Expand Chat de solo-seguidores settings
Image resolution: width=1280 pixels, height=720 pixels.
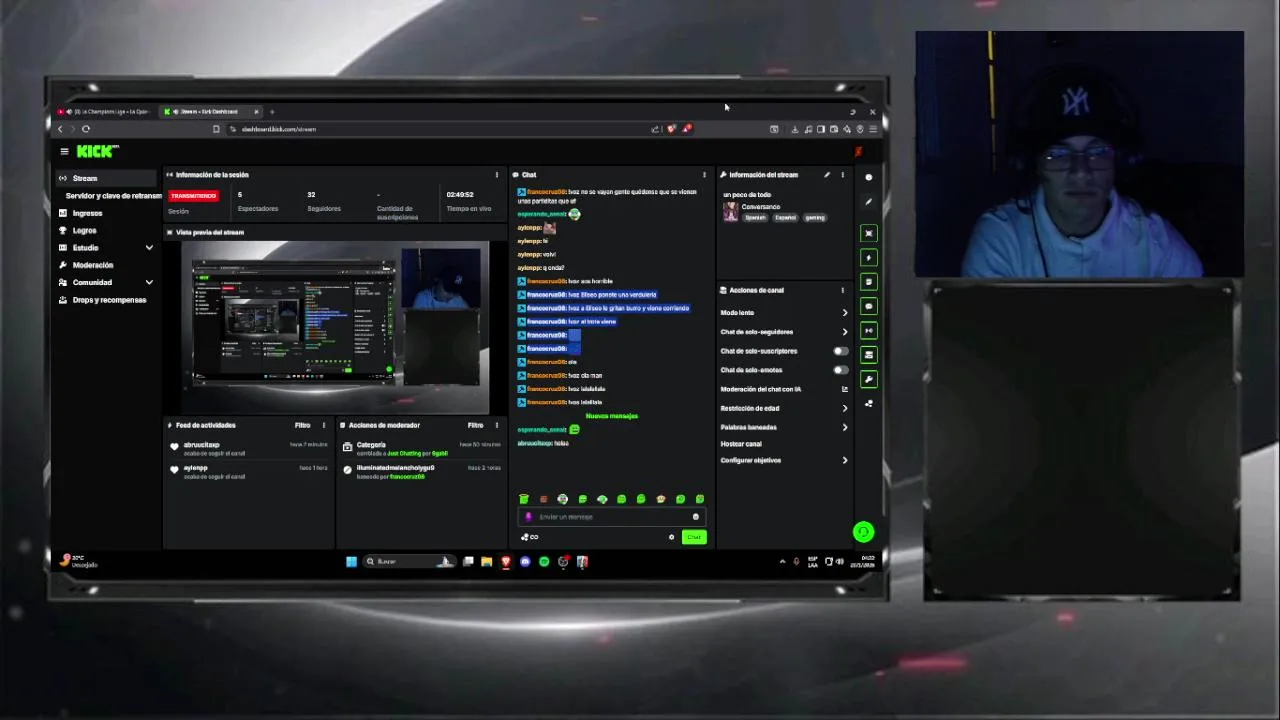tap(844, 332)
